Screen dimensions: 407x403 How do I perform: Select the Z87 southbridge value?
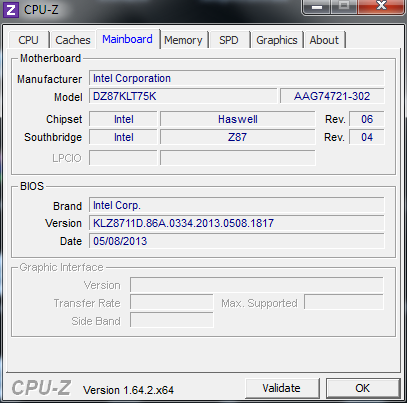point(238,137)
